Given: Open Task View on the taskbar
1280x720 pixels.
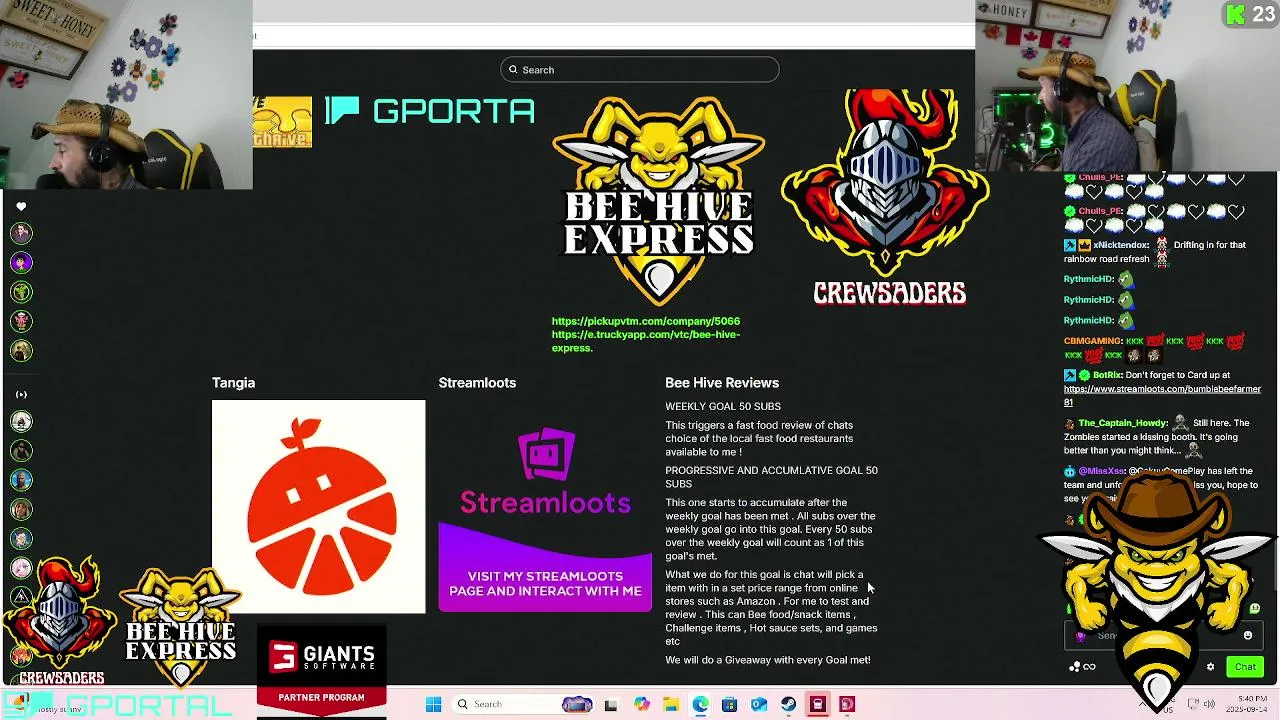Looking at the screenshot, I should point(611,704).
